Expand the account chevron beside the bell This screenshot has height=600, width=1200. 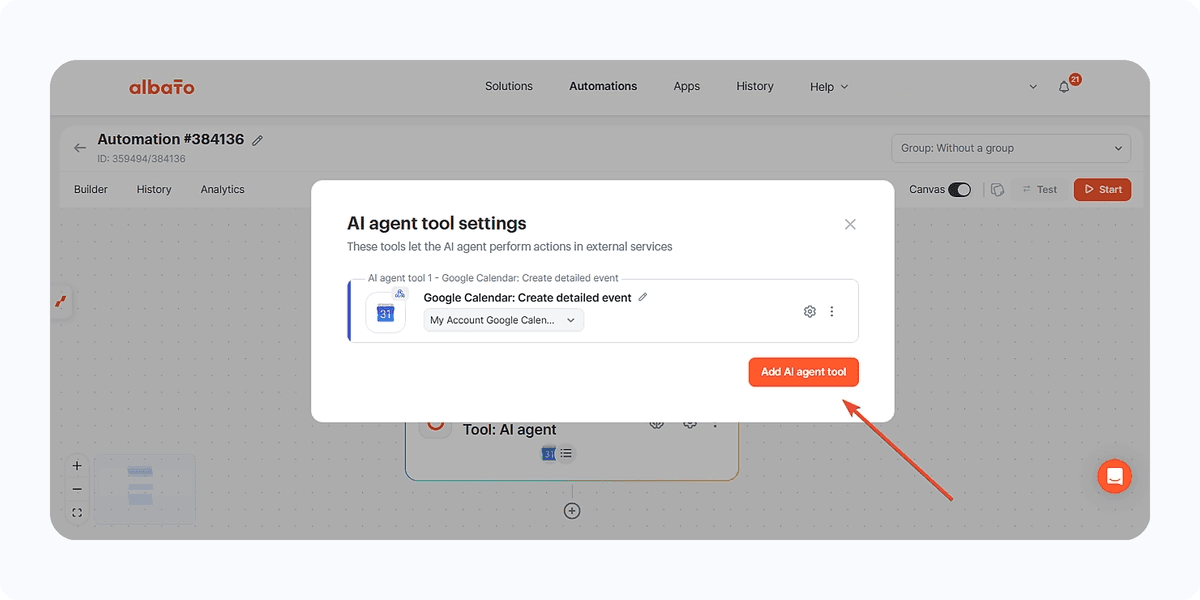(x=1033, y=87)
